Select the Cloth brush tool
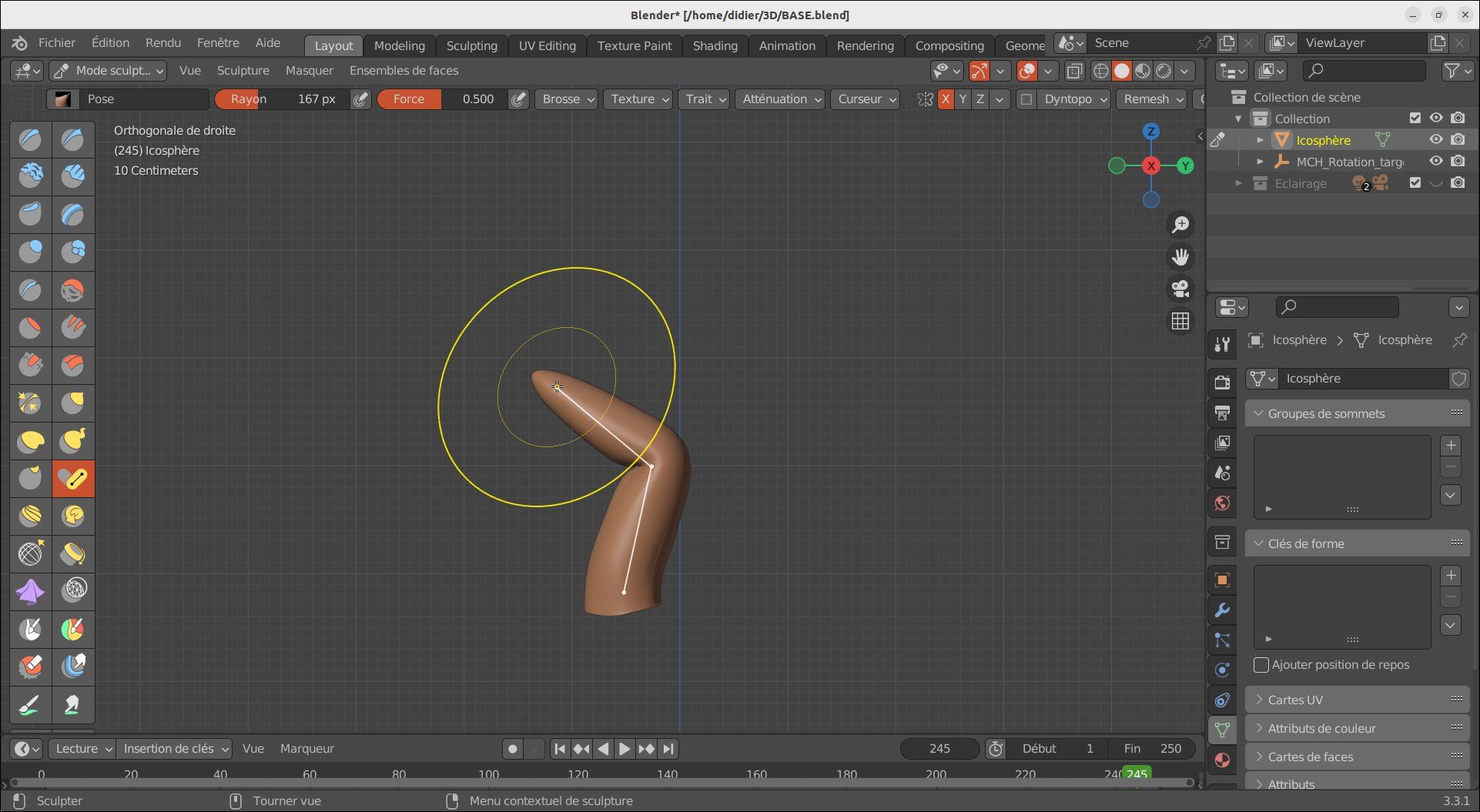The height and width of the screenshot is (812, 1480). tap(31, 592)
